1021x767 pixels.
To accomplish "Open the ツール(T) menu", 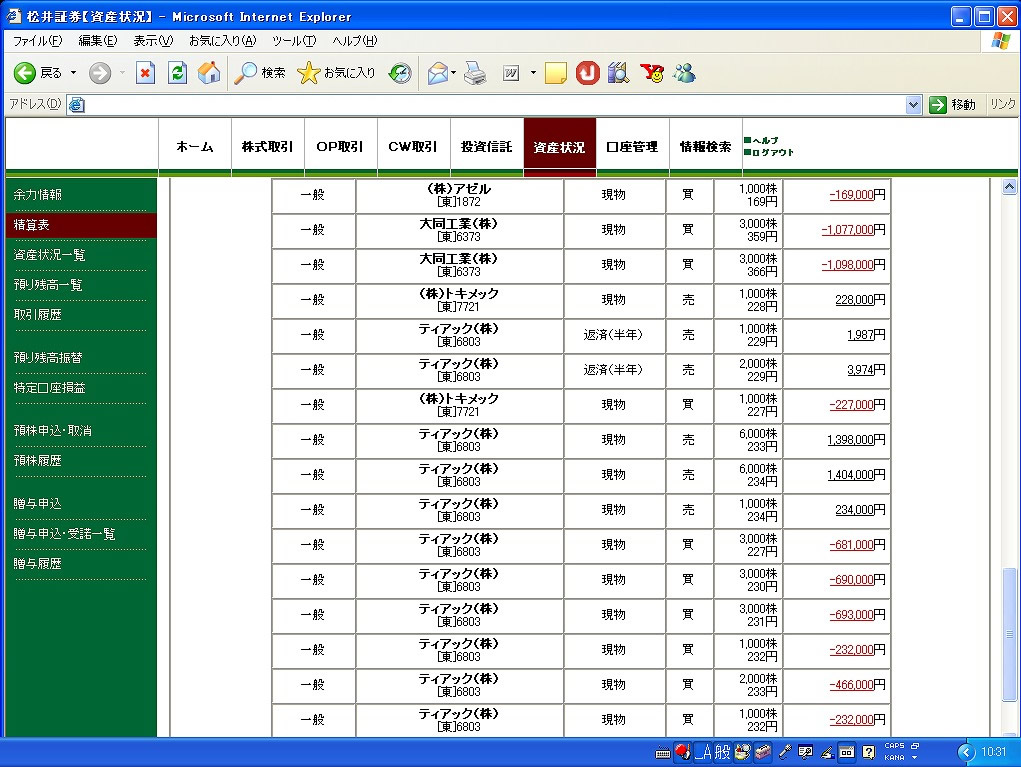I will tap(294, 41).
